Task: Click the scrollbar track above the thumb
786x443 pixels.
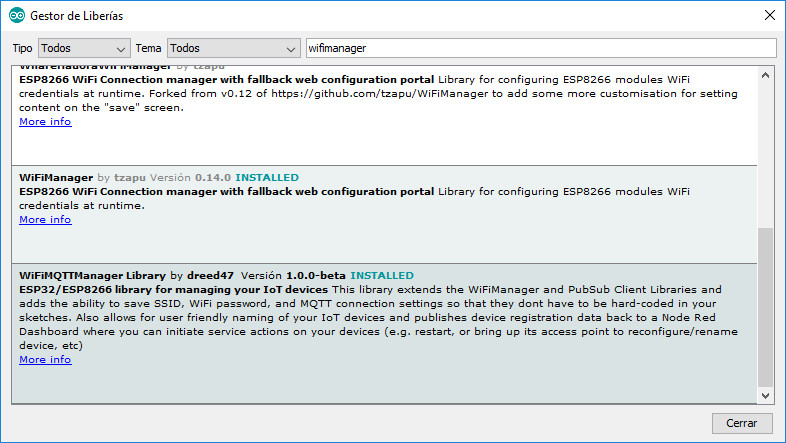Action: (766, 150)
